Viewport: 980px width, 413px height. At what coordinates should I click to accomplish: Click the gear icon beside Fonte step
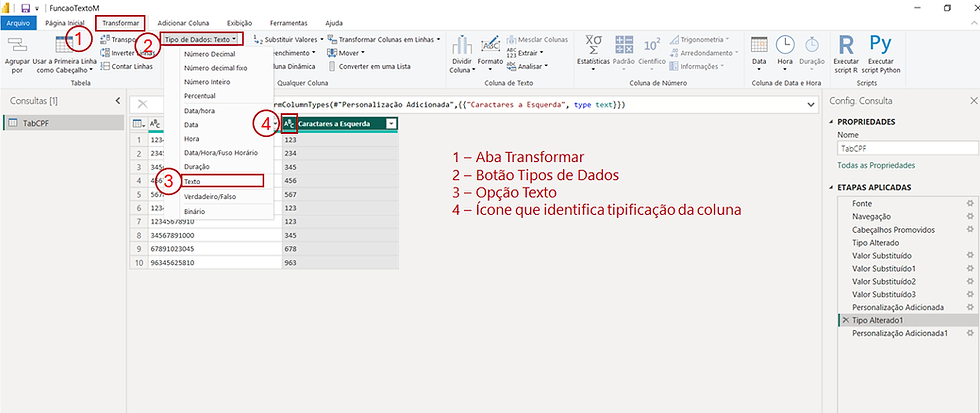970,204
